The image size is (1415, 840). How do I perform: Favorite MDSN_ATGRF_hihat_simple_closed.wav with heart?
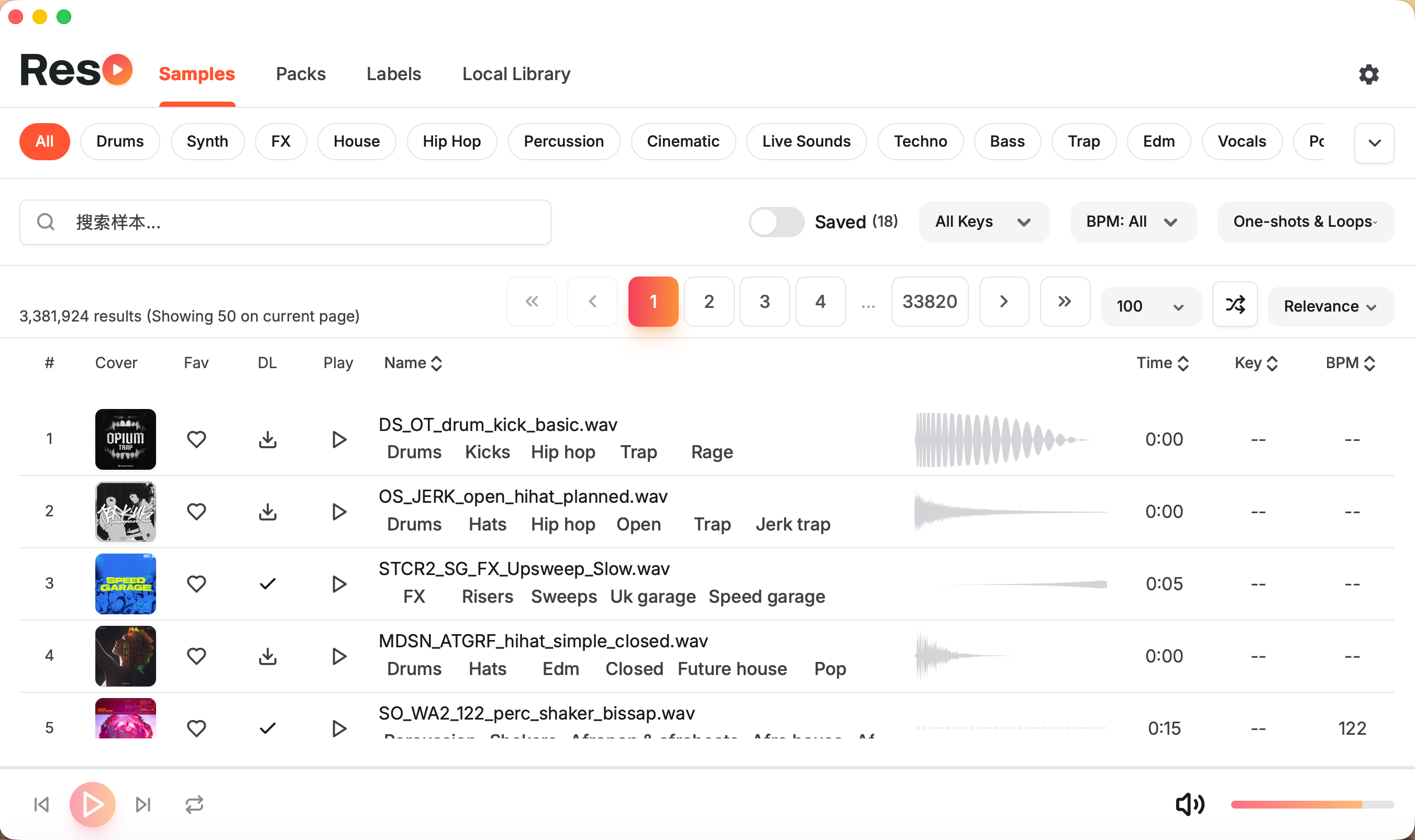click(x=196, y=656)
